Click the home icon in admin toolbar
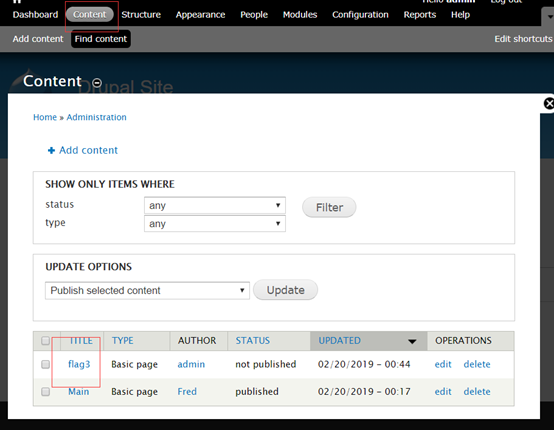The image size is (554, 430). click(x=17, y=1)
